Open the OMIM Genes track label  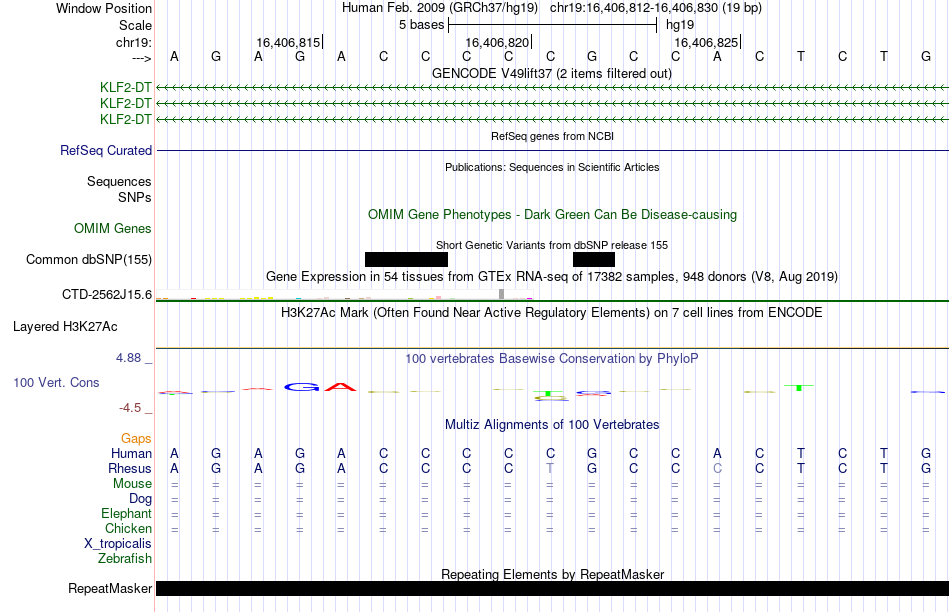[x=113, y=228]
